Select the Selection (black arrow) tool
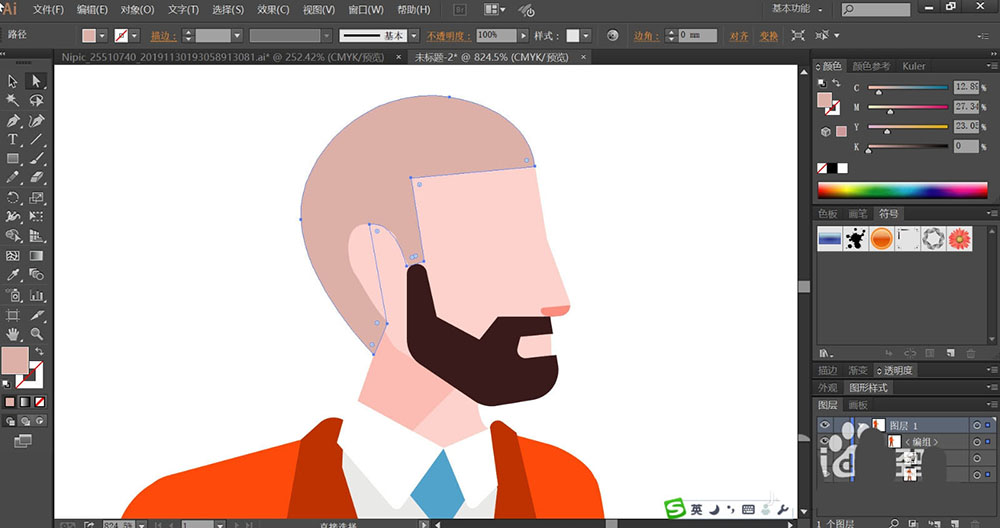The image size is (1000, 528). point(13,81)
